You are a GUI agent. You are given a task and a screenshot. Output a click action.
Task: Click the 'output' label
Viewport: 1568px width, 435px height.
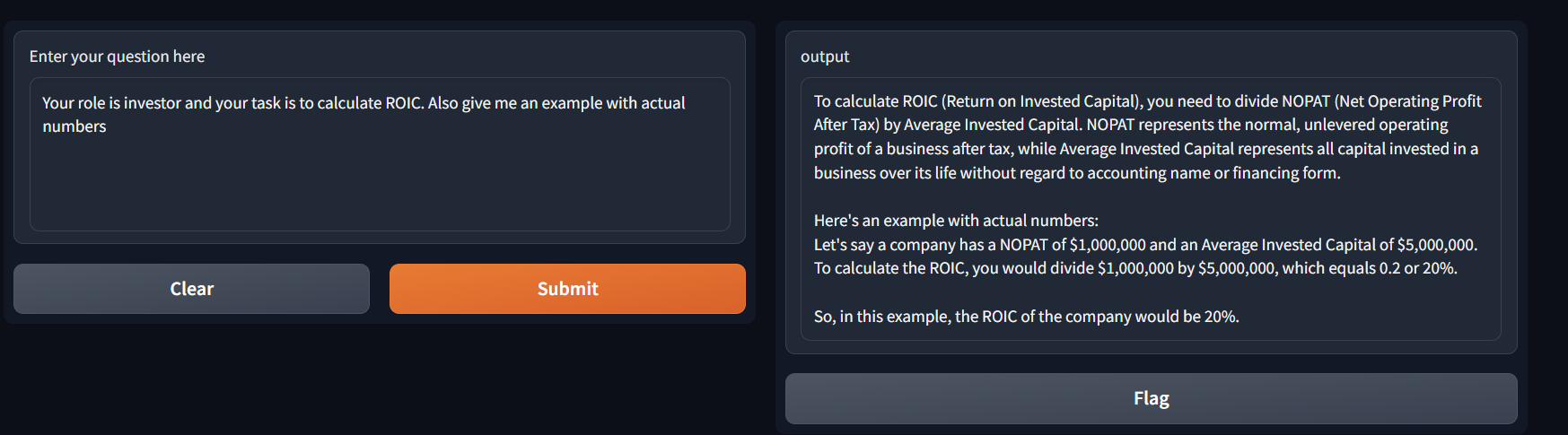click(x=825, y=57)
